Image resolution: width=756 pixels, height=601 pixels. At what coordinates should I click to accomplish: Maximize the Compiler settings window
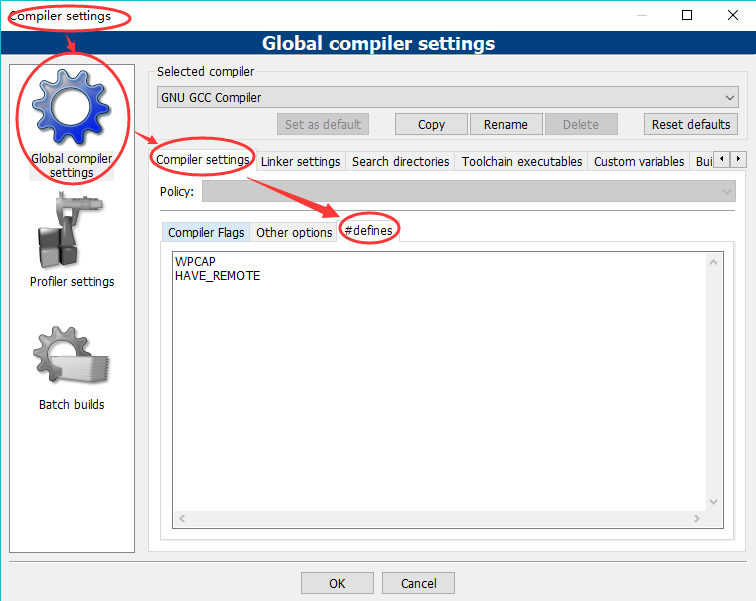click(687, 15)
